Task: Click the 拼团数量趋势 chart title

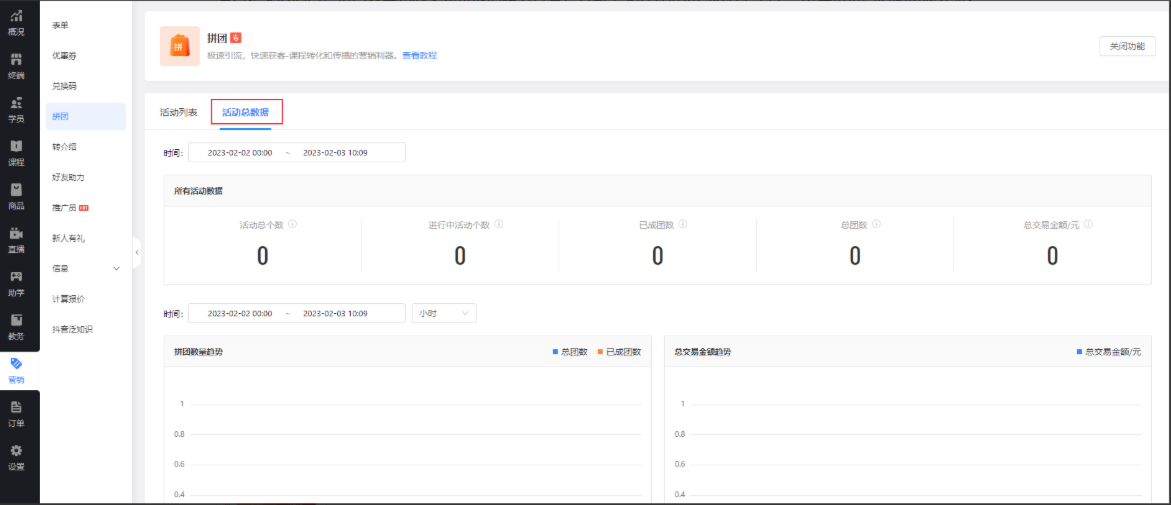Action: point(198,351)
